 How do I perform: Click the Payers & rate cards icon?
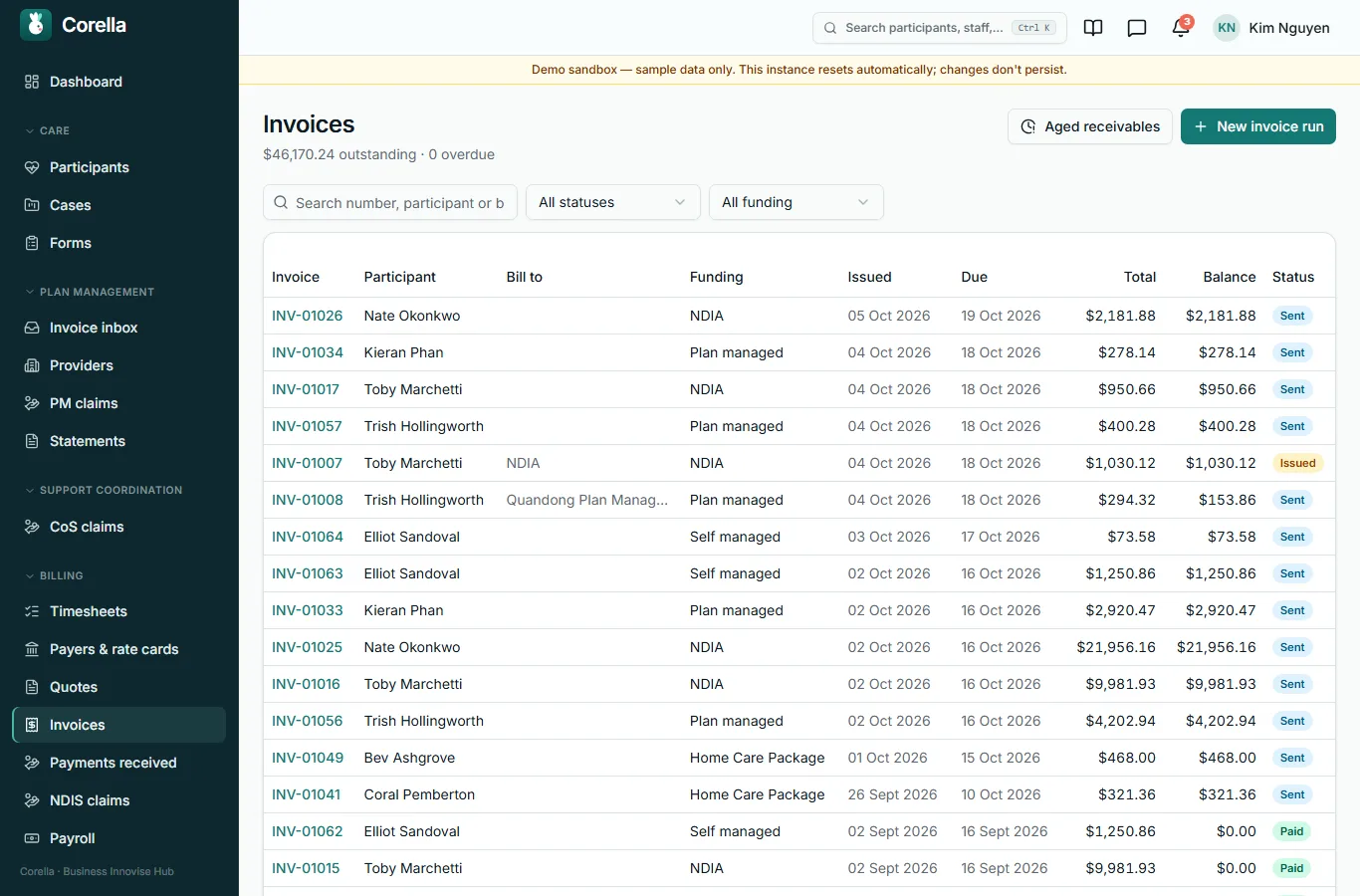32,649
